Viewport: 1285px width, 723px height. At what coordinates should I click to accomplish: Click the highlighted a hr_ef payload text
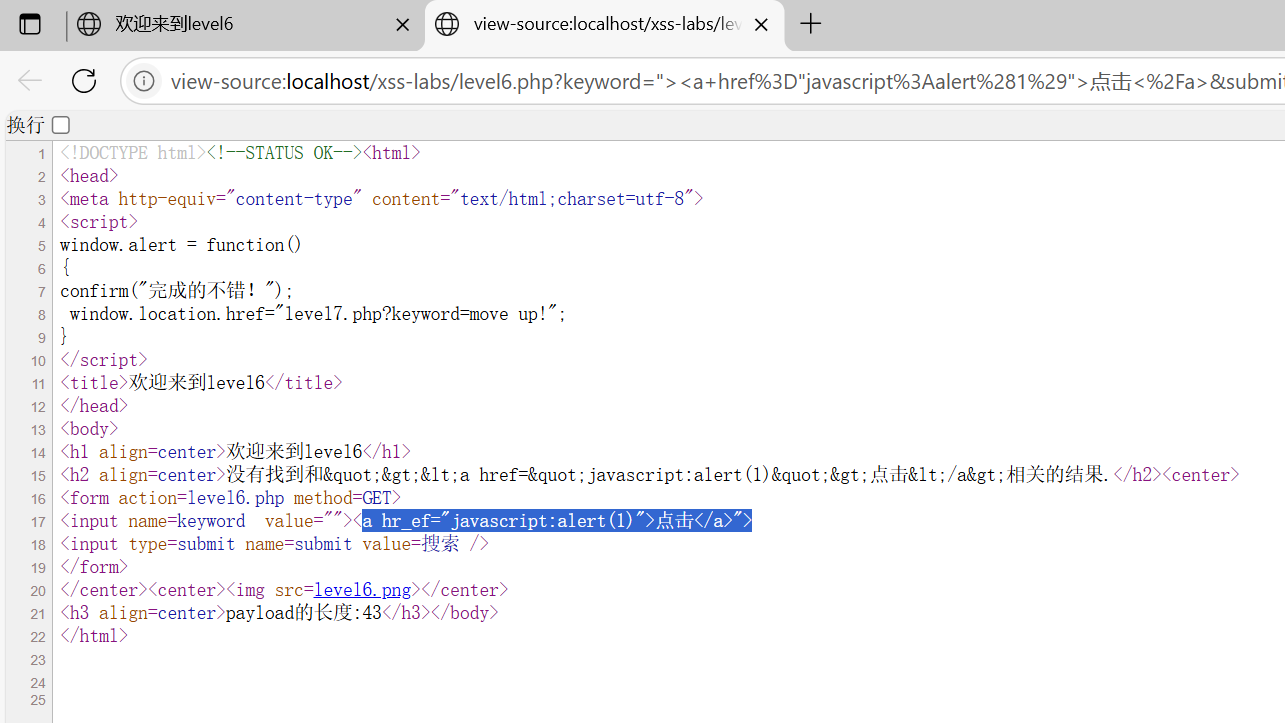point(556,521)
